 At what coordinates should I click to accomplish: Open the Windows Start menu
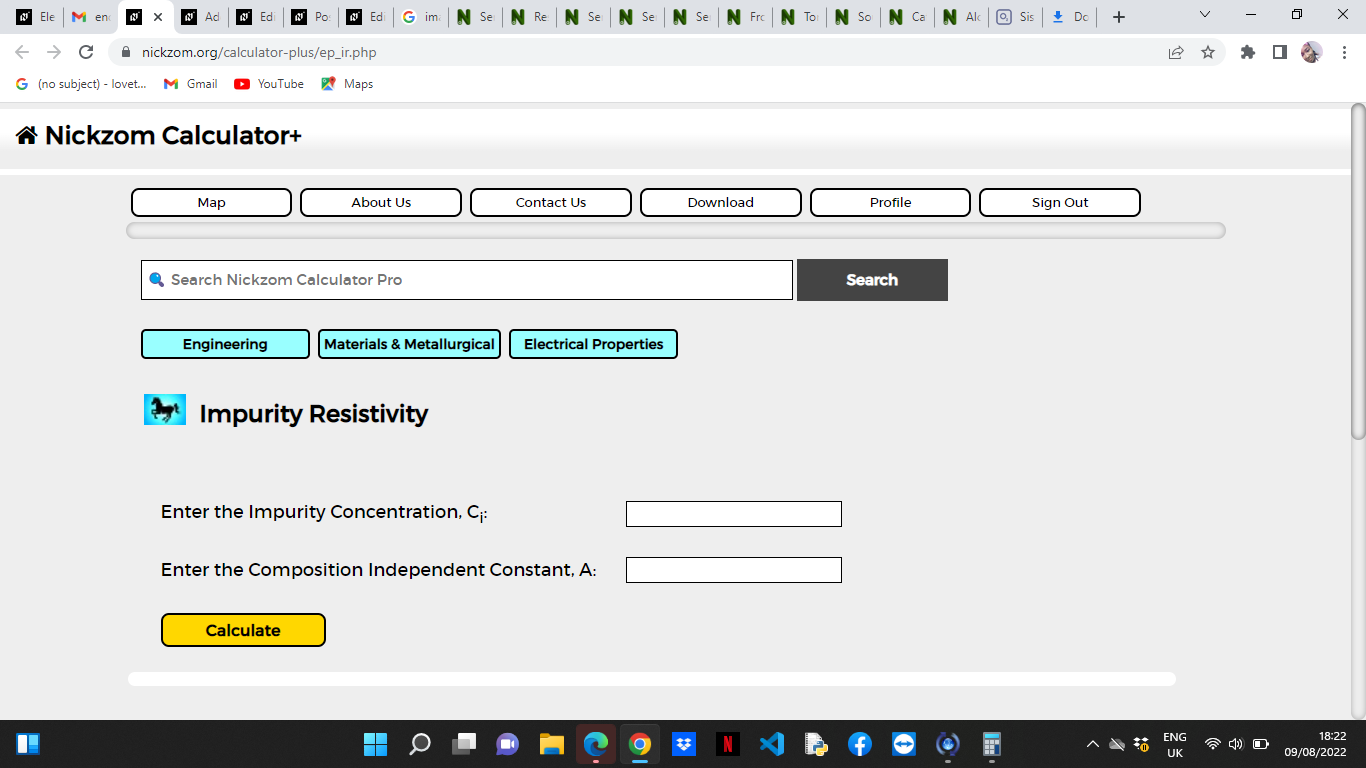tap(375, 744)
